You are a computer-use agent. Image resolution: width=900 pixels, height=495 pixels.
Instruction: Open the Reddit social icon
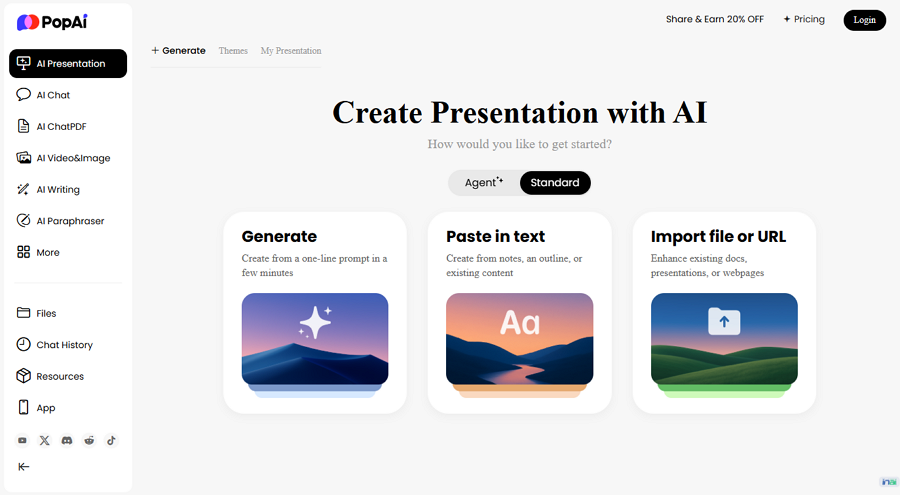[89, 440]
